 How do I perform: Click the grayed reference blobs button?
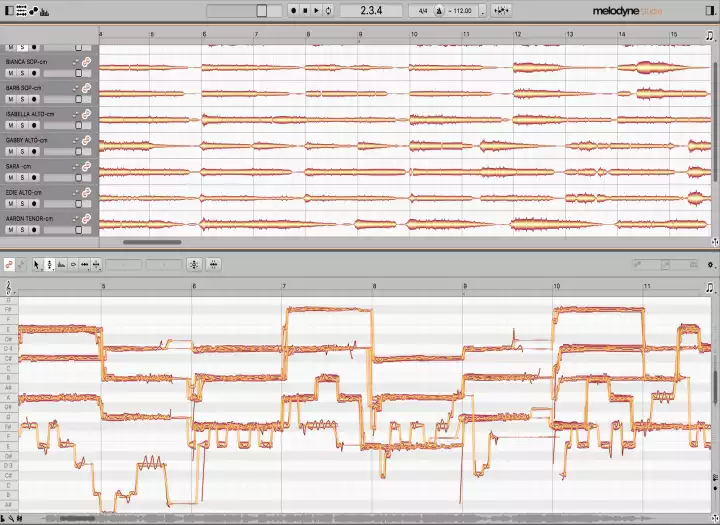[x=21, y=265]
